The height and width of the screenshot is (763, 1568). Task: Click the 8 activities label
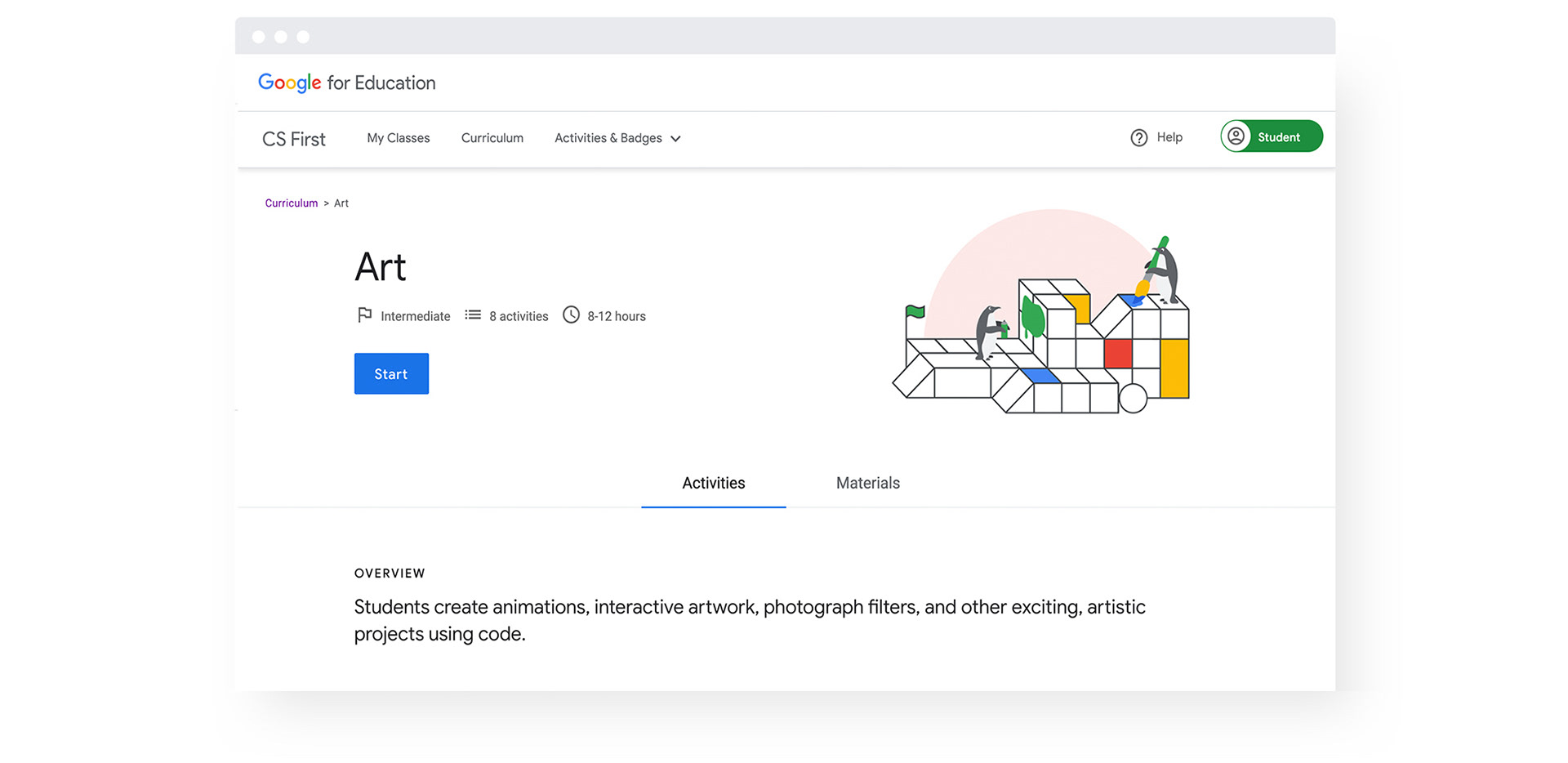(x=519, y=316)
